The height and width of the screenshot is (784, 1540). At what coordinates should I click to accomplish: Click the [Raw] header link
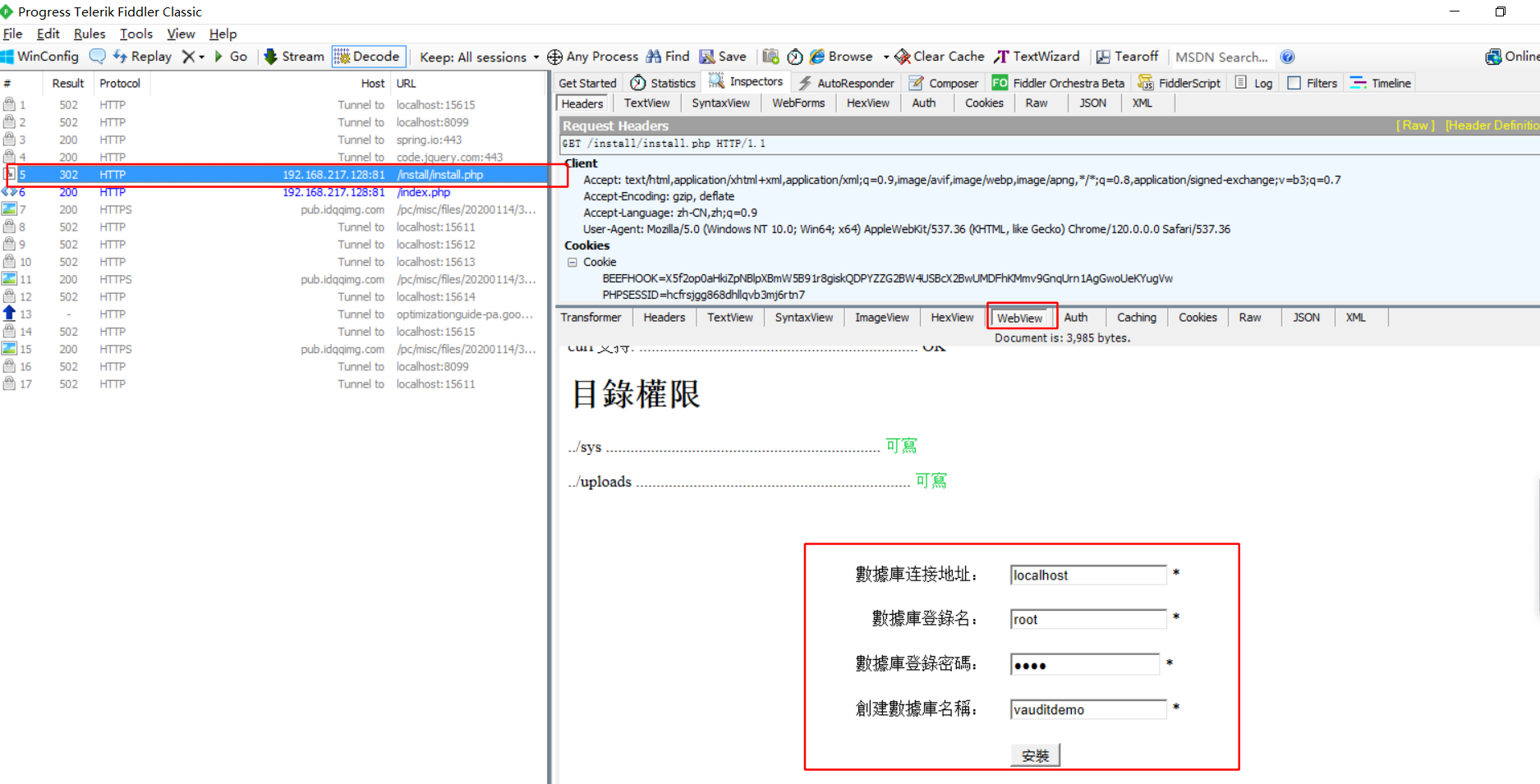[x=1415, y=125]
